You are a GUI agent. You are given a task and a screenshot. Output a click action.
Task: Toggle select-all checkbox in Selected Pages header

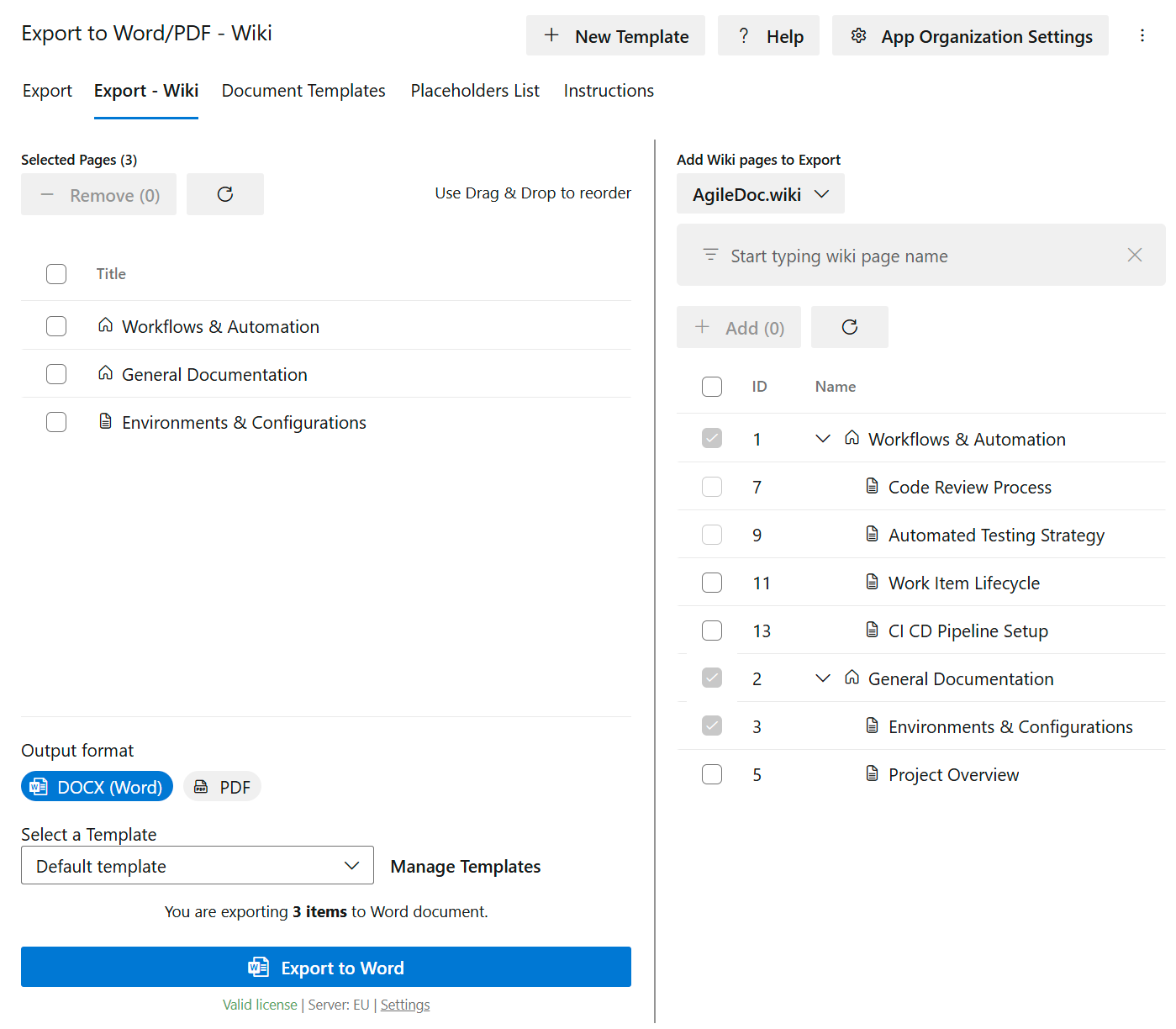[56, 274]
